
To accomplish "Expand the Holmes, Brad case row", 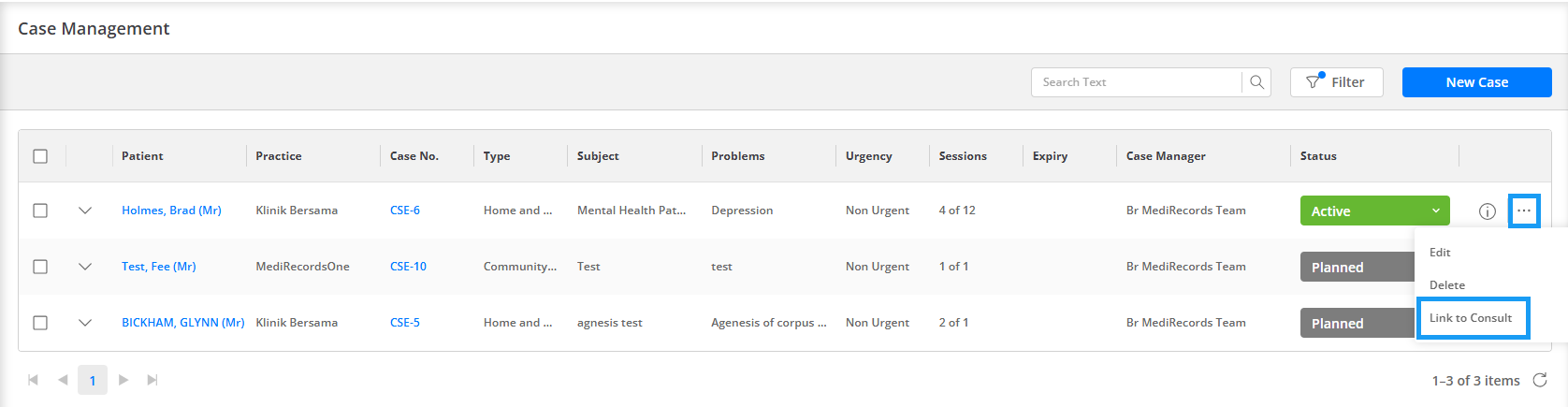I will 85,211.
